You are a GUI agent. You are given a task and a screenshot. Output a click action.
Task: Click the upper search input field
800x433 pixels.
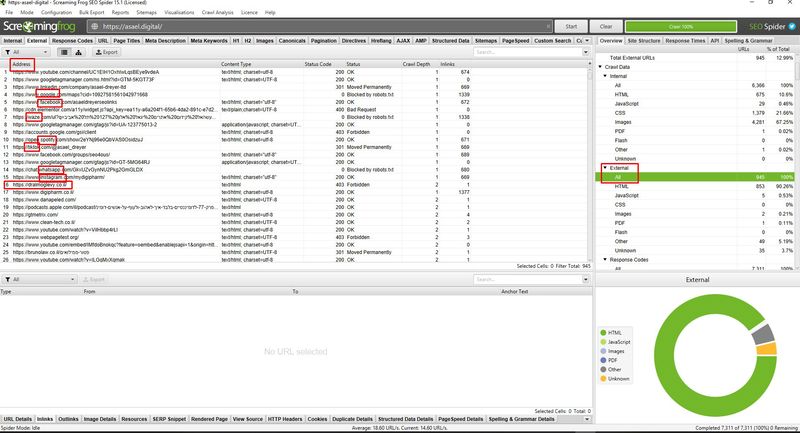click(528, 52)
